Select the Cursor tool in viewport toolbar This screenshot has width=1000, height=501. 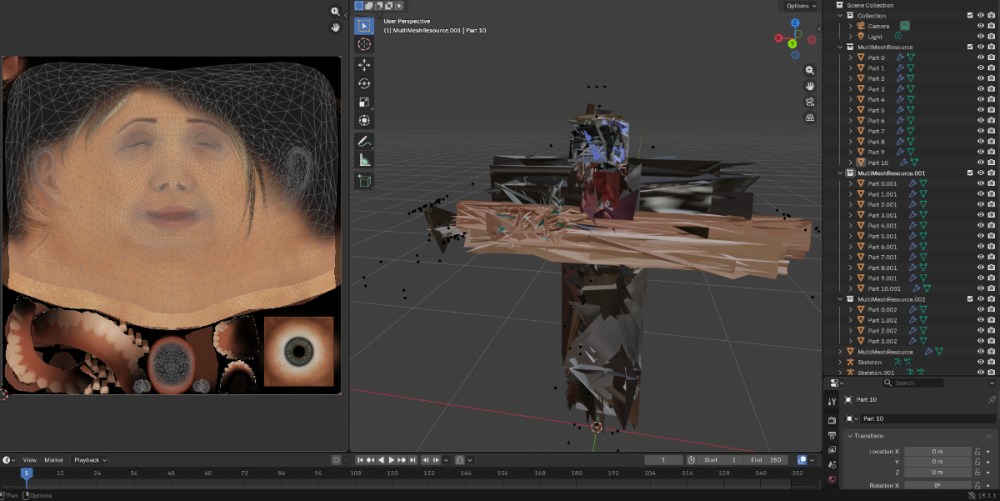[364, 44]
